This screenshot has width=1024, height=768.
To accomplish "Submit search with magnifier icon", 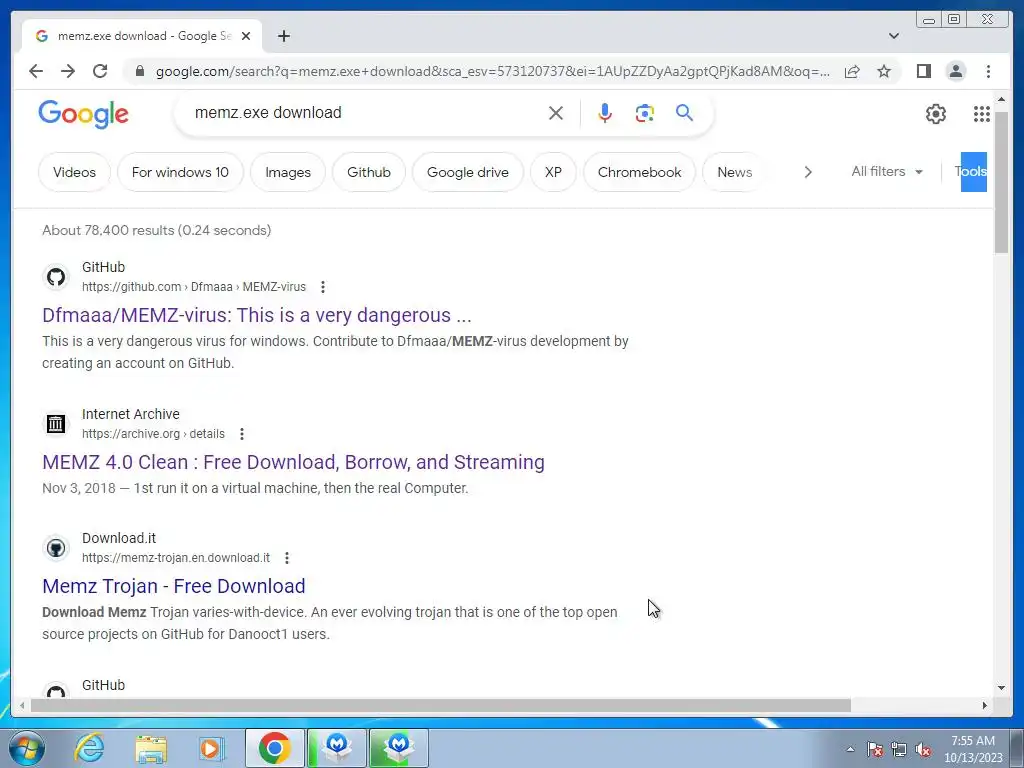I will pos(684,113).
